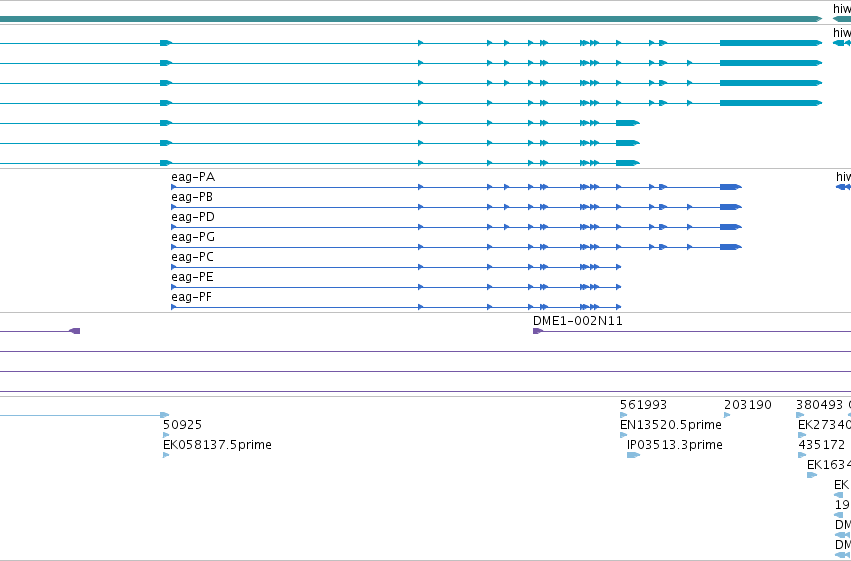Click the small purple block at far left
This screenshot has width=851, height=561.
tap(75, 331)
